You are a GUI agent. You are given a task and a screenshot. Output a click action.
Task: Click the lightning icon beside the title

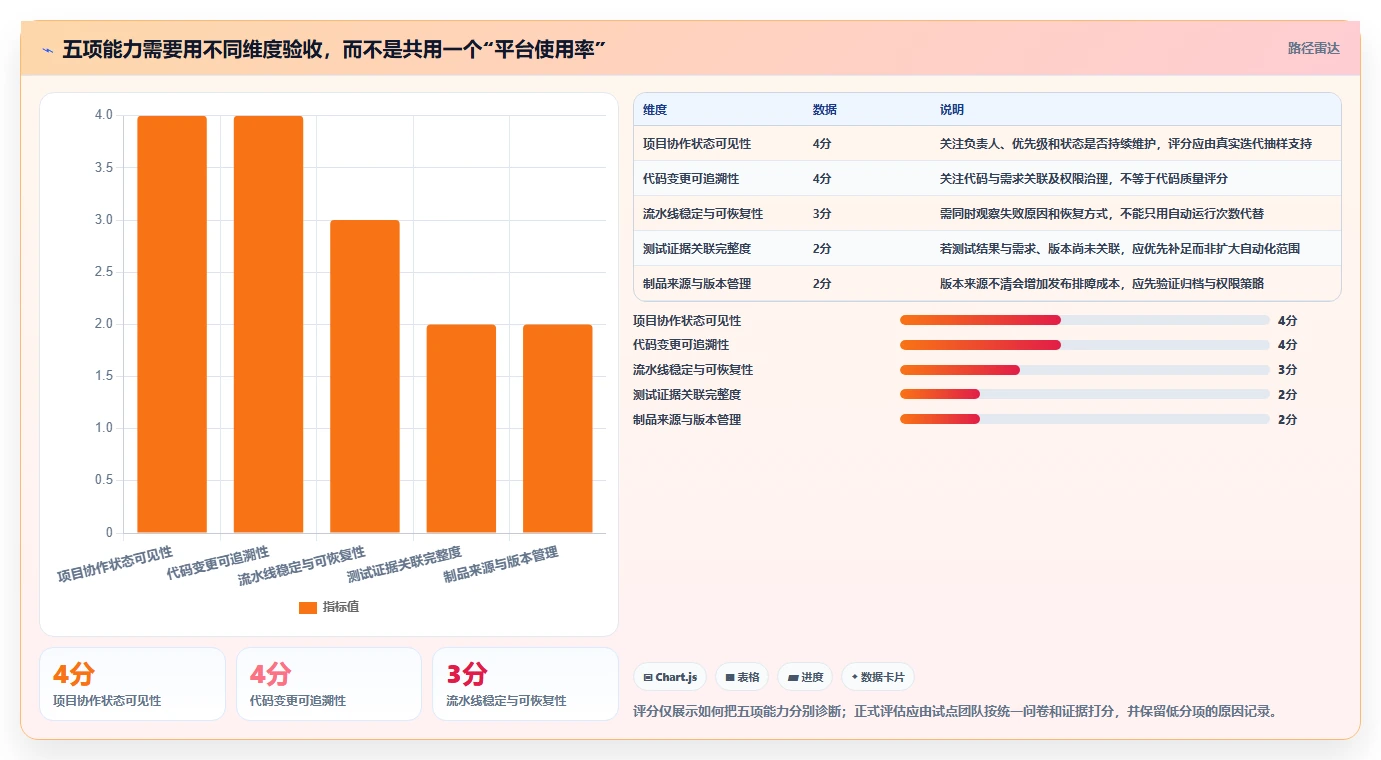pyautogui.click(x=47, y=49)
